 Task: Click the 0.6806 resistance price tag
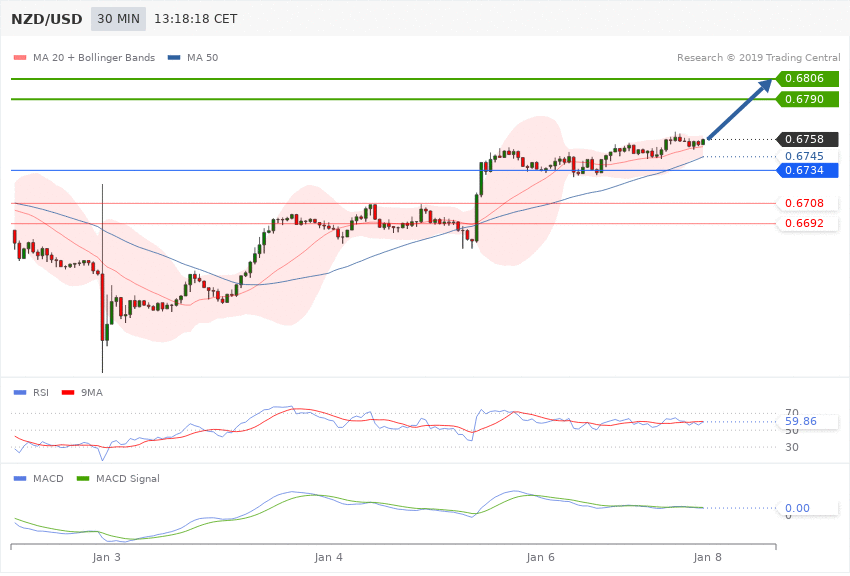[x=807, y=79]
